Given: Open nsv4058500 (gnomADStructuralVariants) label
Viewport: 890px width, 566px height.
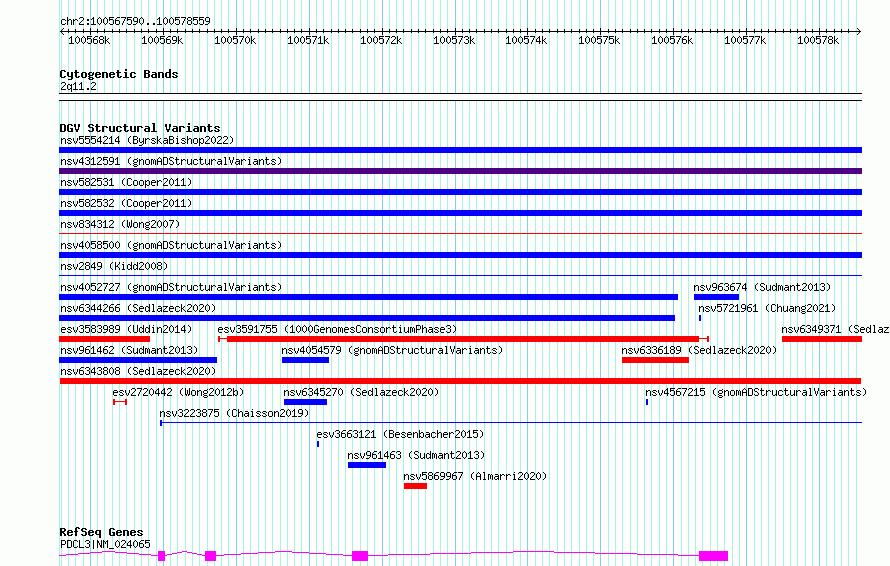Looking at the screenshot, I should (171, 245).
